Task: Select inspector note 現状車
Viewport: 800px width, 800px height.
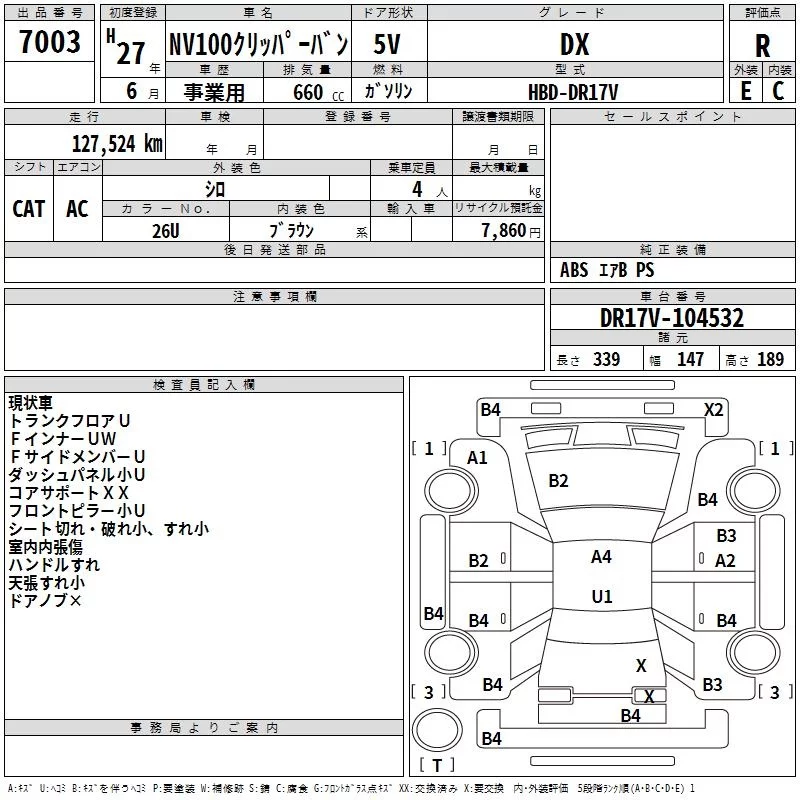Action: coord(31,403)
